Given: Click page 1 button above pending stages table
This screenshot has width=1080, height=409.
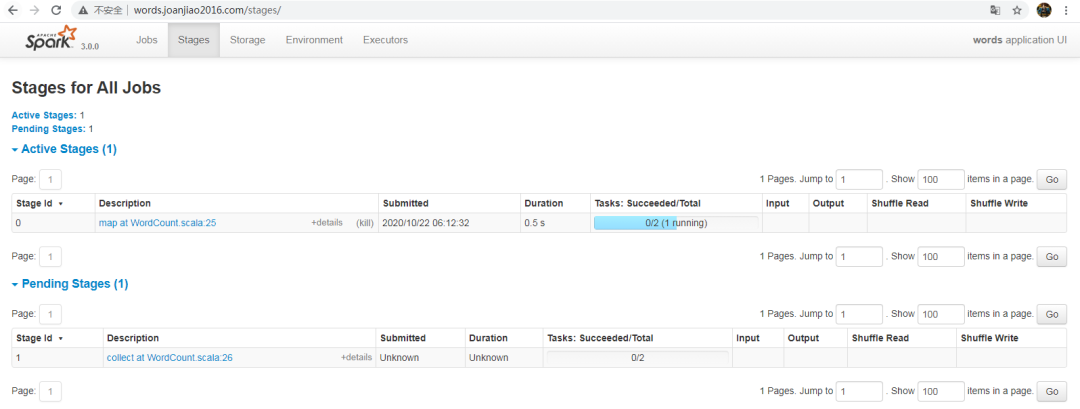Looking at the screenshot, I should pos(50,315).
